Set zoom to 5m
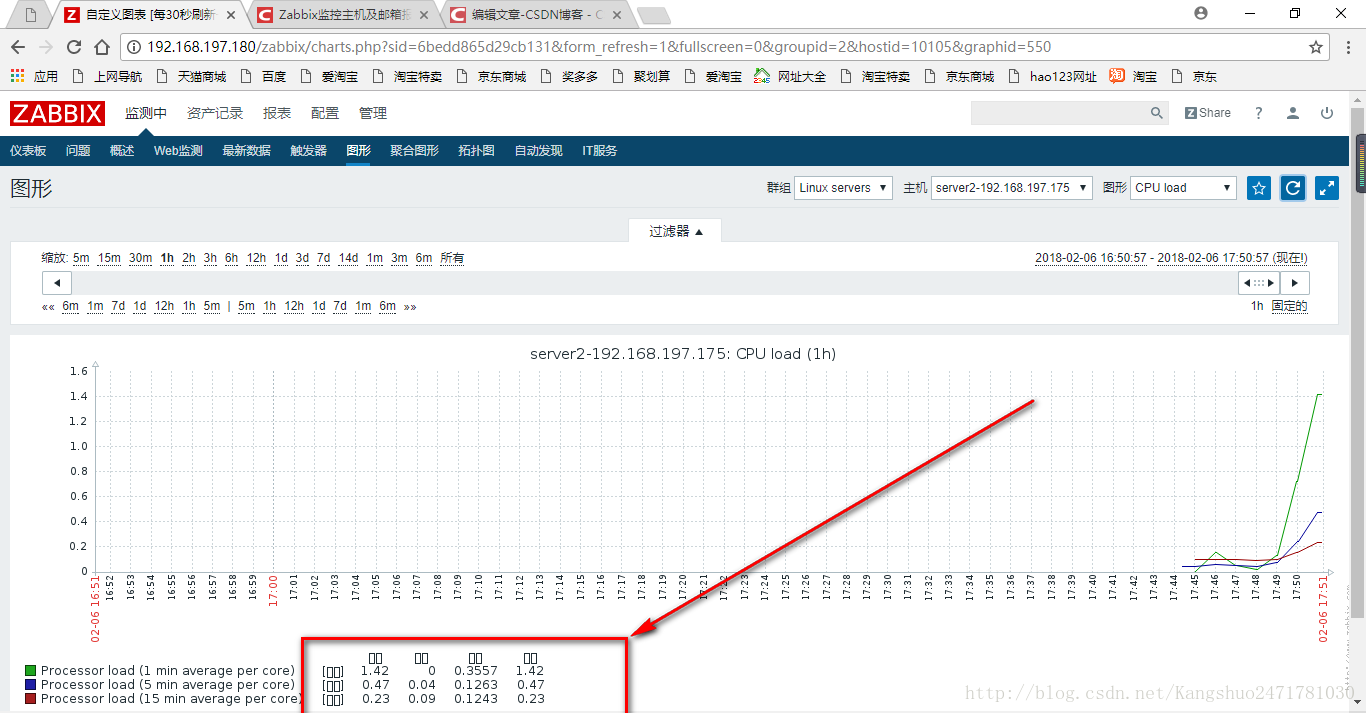 [x=81, y=258]
